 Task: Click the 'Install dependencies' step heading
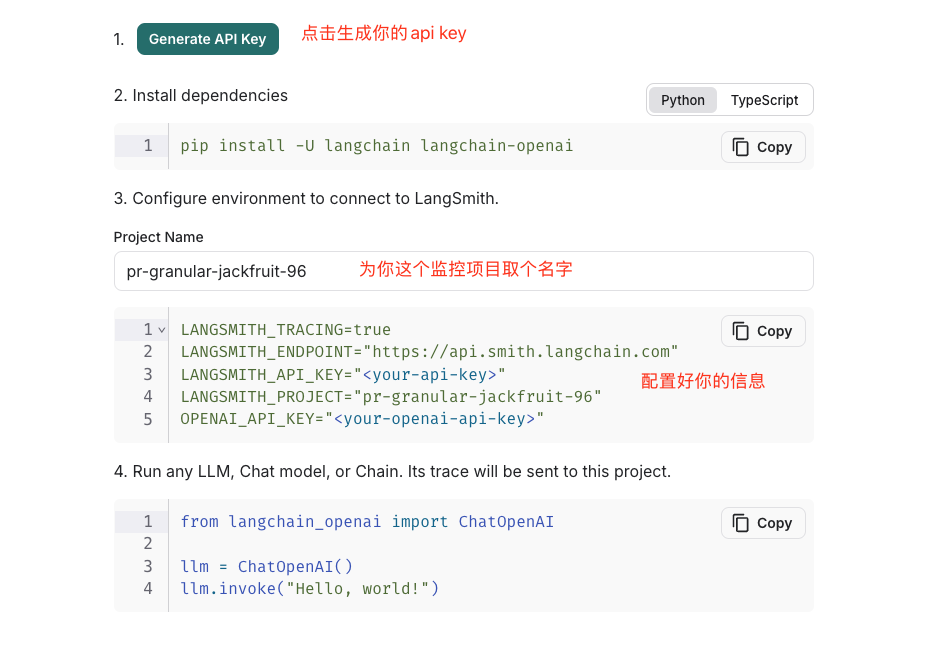(x=201, y=95)
